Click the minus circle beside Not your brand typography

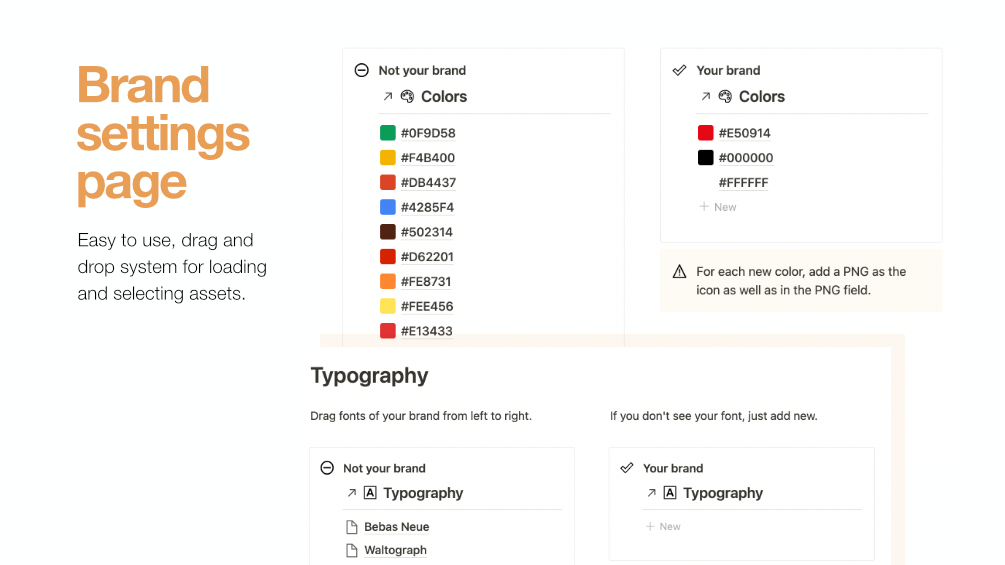point(327,468)
